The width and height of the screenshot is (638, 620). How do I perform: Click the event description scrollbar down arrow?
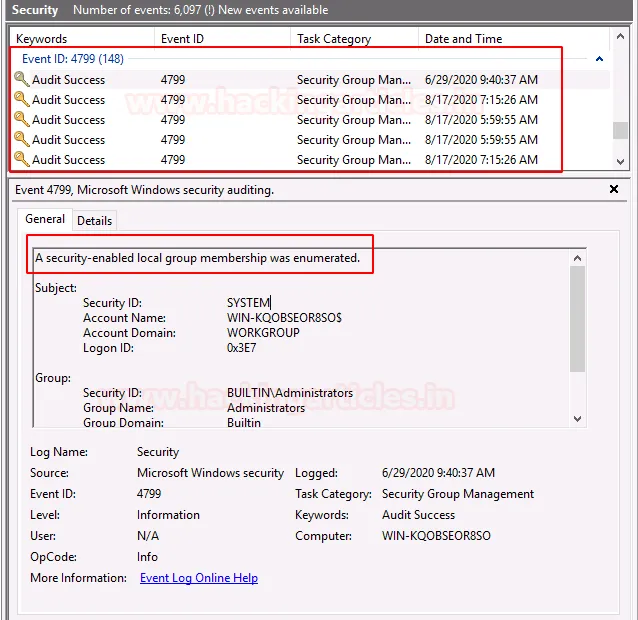pos(577,420)
